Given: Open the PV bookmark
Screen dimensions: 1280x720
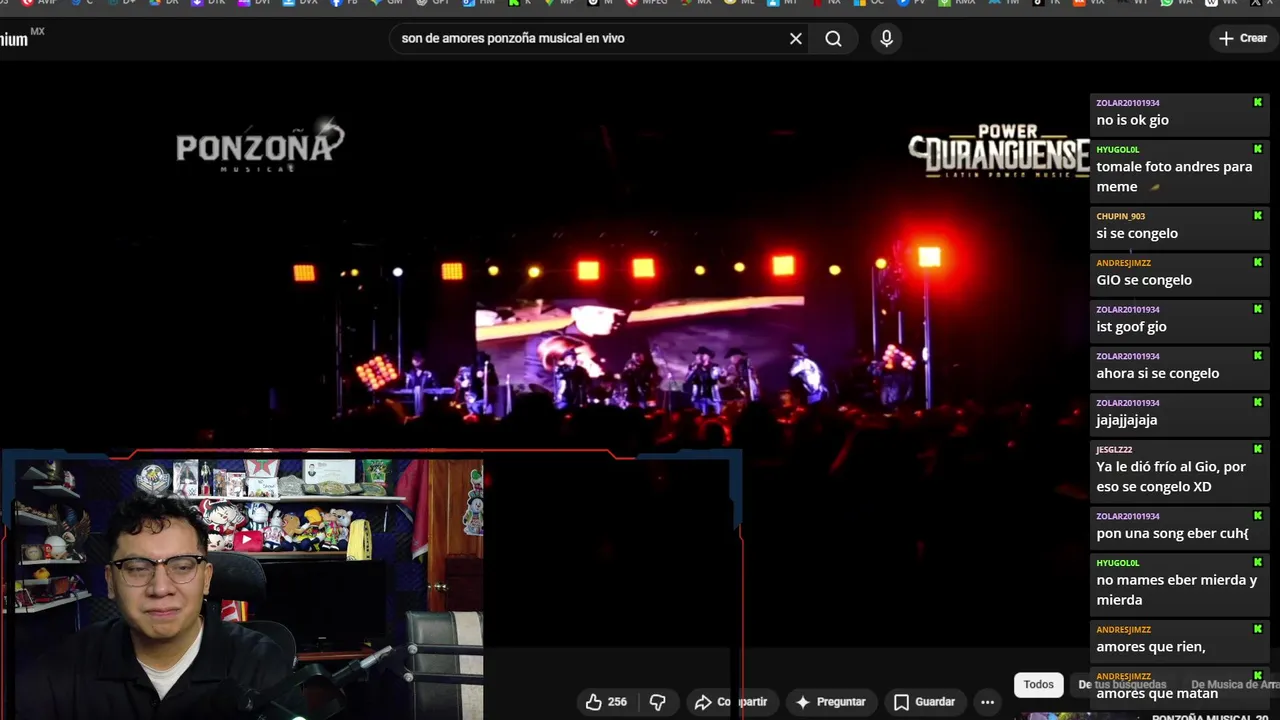Looking at the screenshot, I should (911, 3).
